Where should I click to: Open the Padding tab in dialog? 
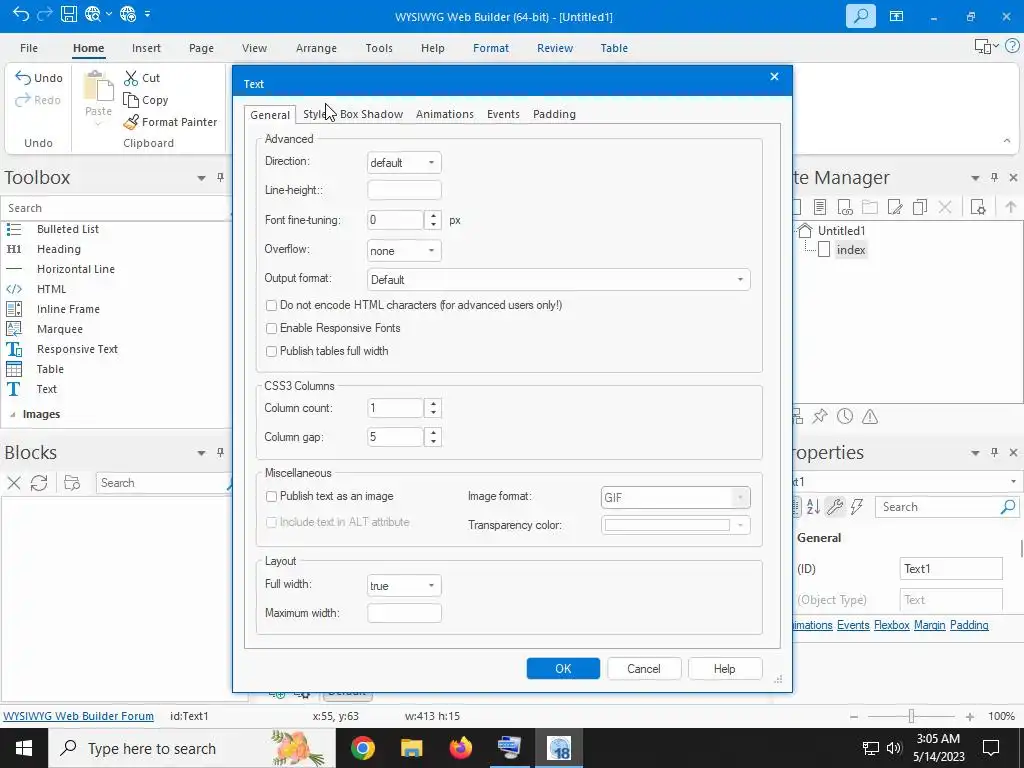(554, 114)
